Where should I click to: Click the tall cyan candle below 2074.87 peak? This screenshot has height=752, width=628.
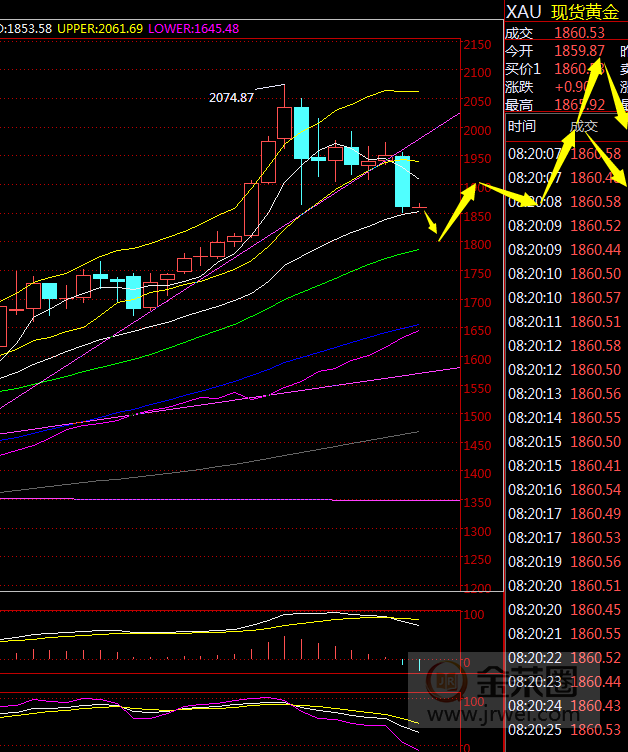(x=300, y=132)
